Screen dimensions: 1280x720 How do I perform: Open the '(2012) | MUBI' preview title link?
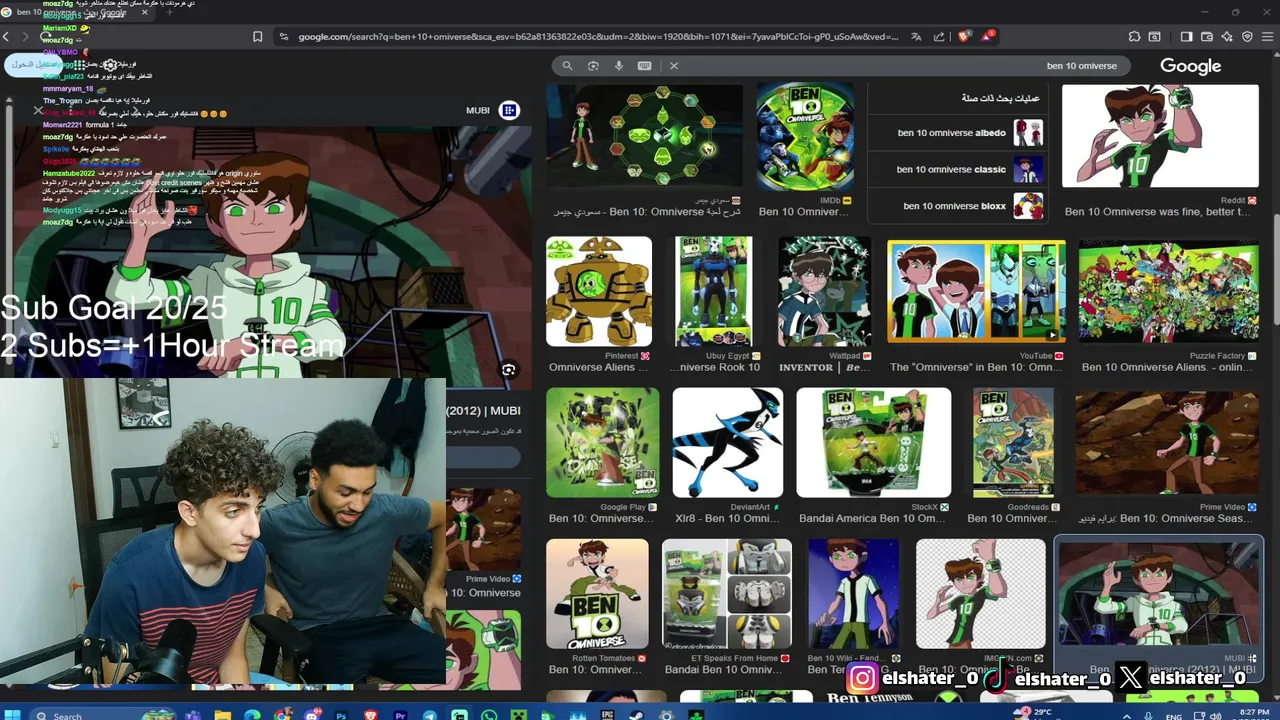(x=484, y=411)
